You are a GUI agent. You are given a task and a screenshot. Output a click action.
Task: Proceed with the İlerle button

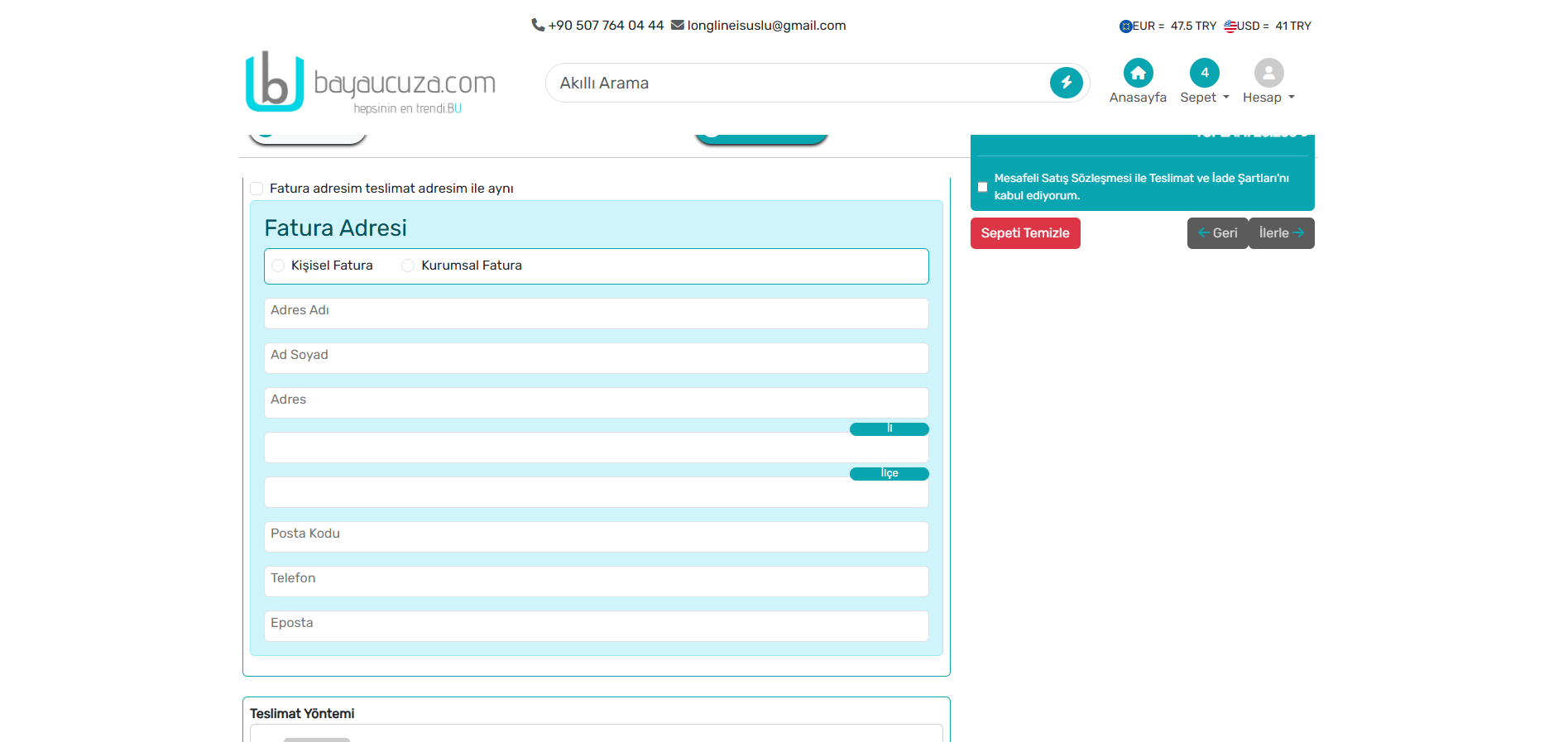(1281, 233)
